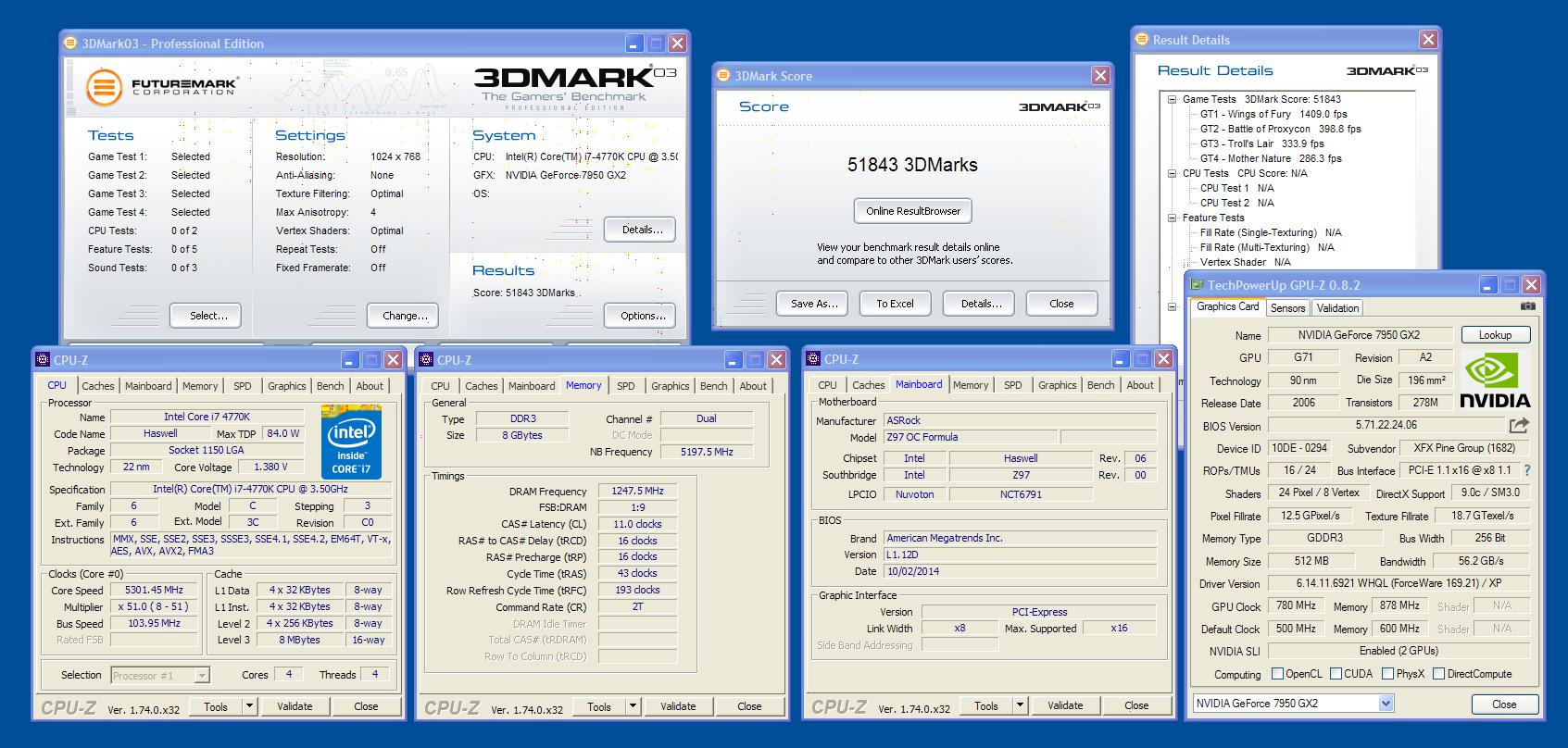Open the Validation tab in GPU-Z

[x=1337, y=308]
